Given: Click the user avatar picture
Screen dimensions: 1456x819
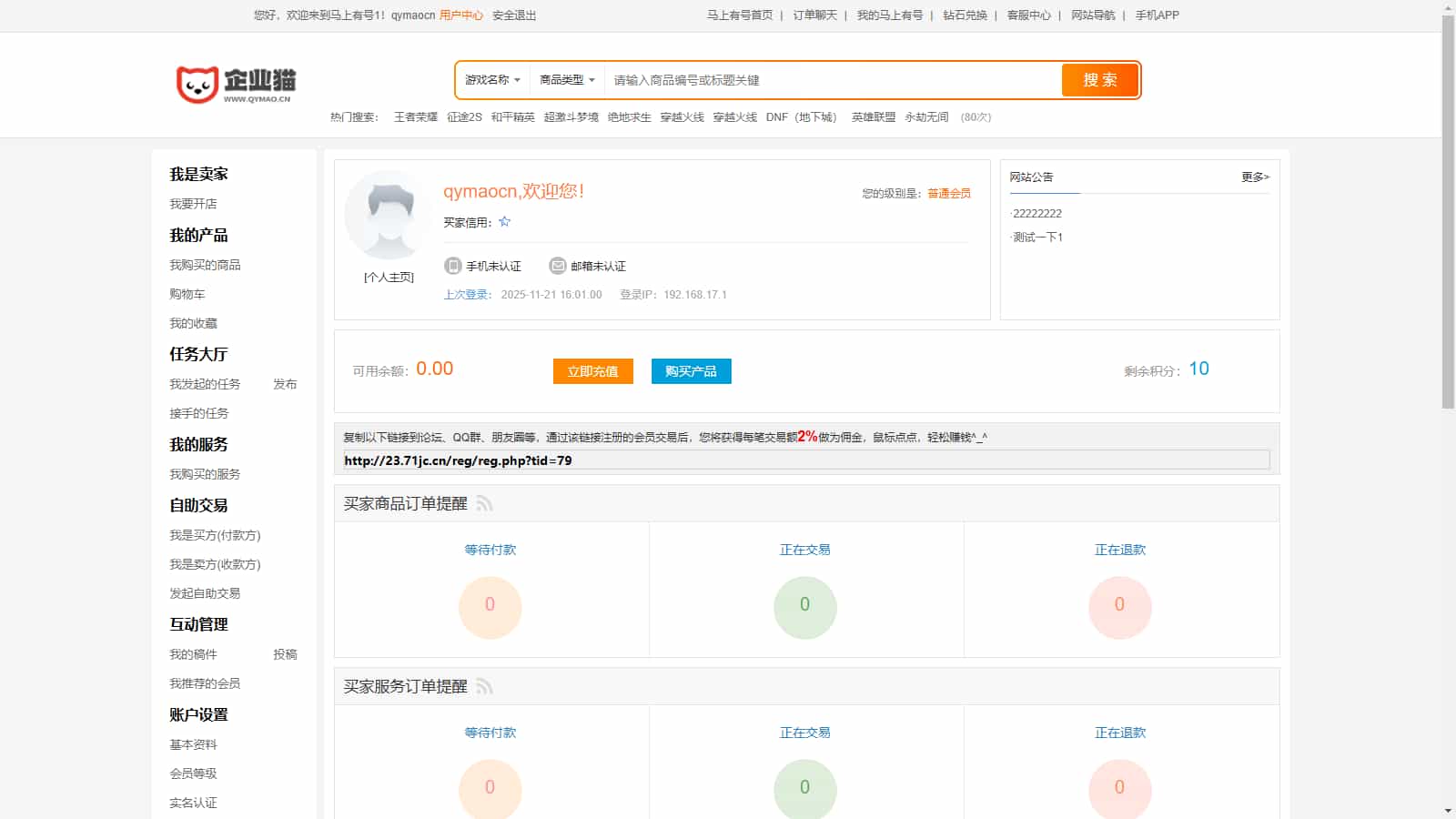Looking at the screenshot, I should click(389, 215).
